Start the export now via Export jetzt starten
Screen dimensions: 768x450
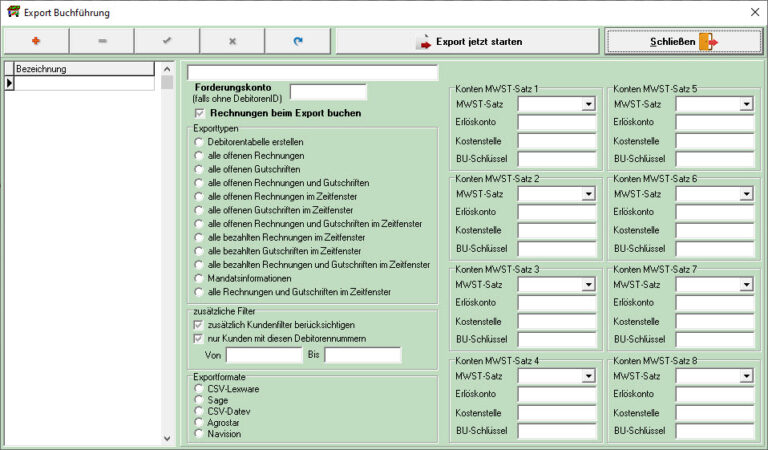point(467,41)
